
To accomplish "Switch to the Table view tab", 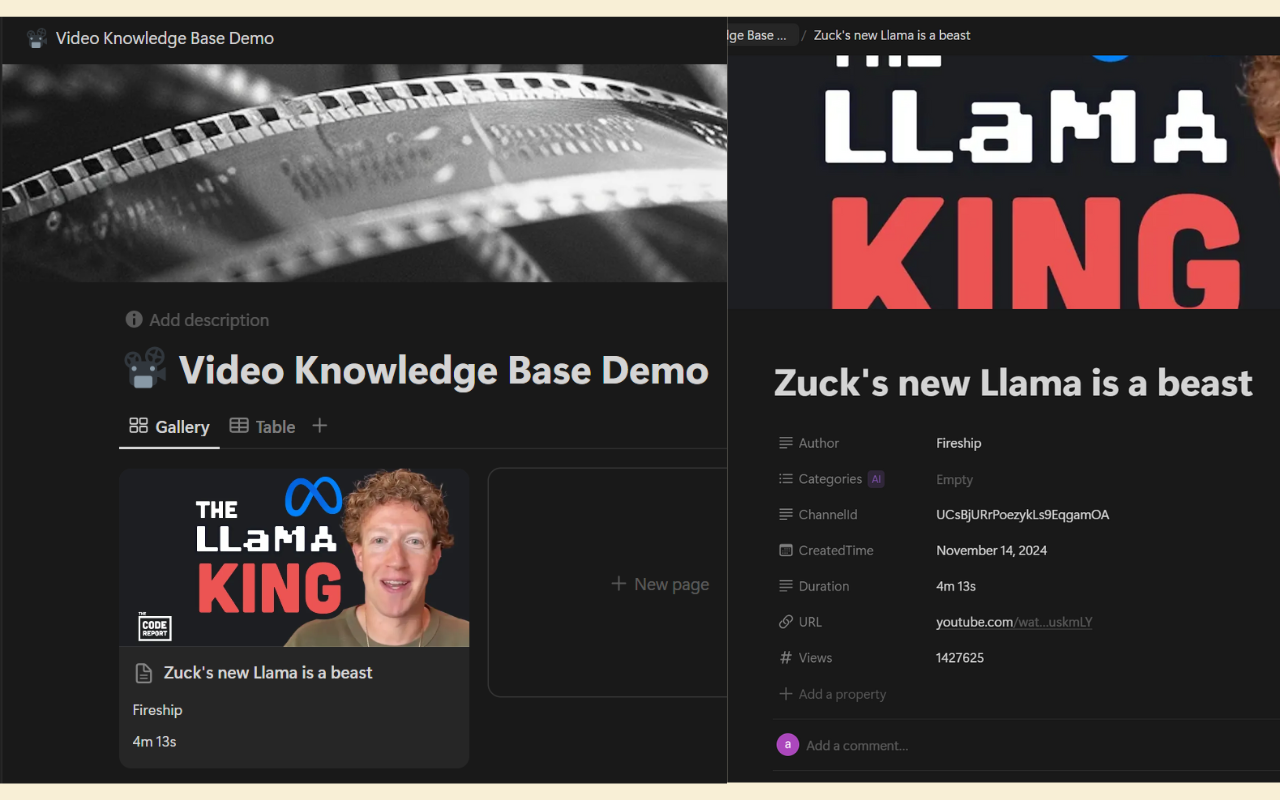I will pos(262,427).
